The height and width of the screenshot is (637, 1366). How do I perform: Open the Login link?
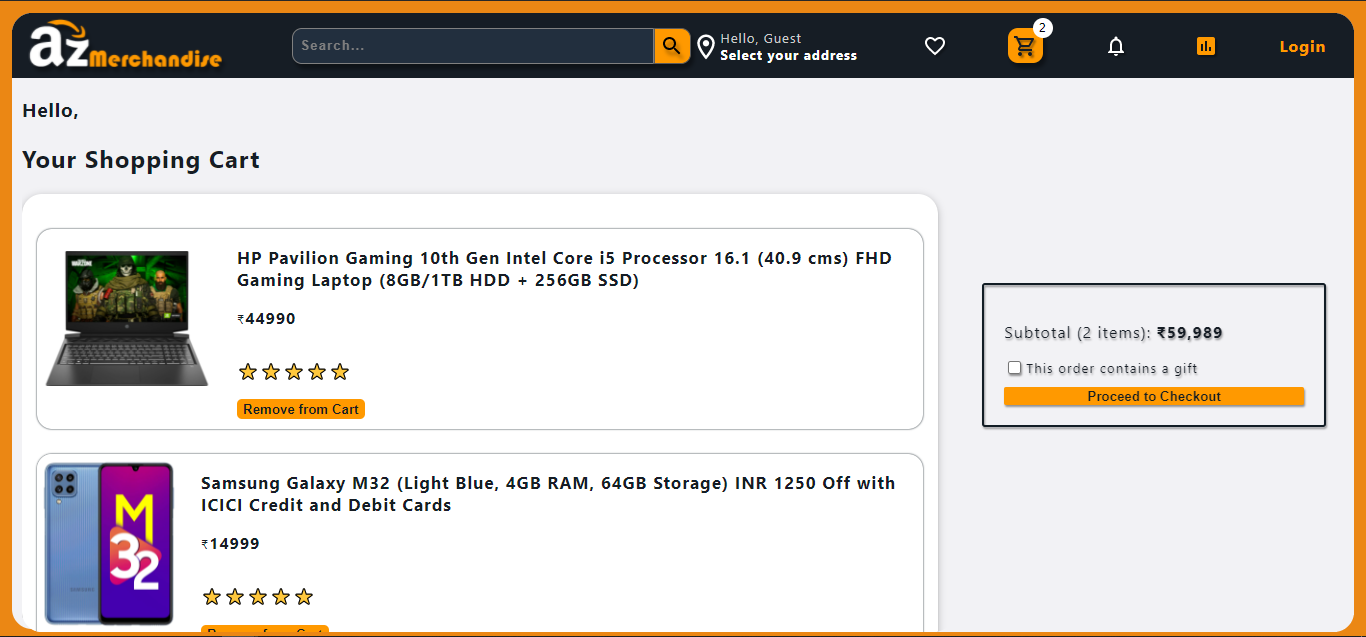click(x=1302, y=46)
